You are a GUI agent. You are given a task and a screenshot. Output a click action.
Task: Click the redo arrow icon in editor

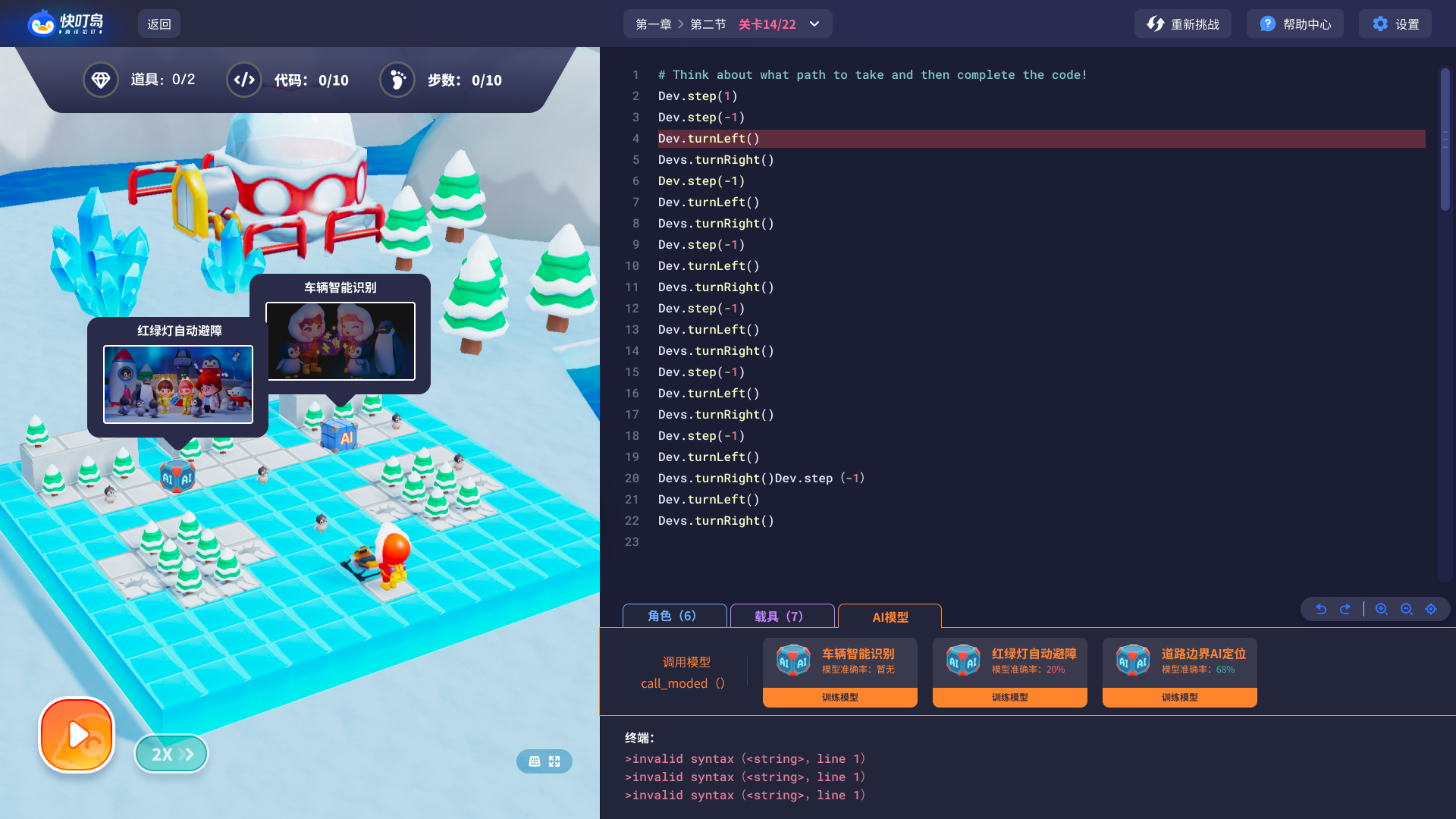(x=1345, y=609)
